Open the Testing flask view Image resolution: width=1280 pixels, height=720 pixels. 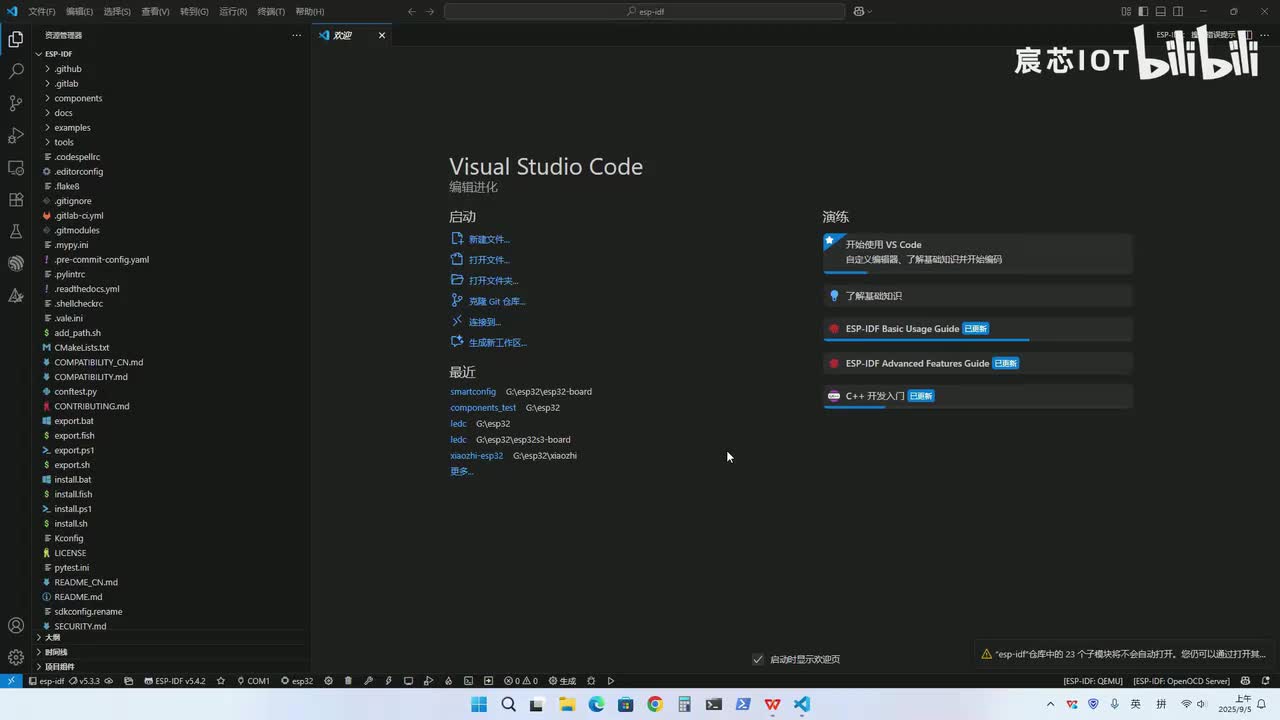coord(16,232)
